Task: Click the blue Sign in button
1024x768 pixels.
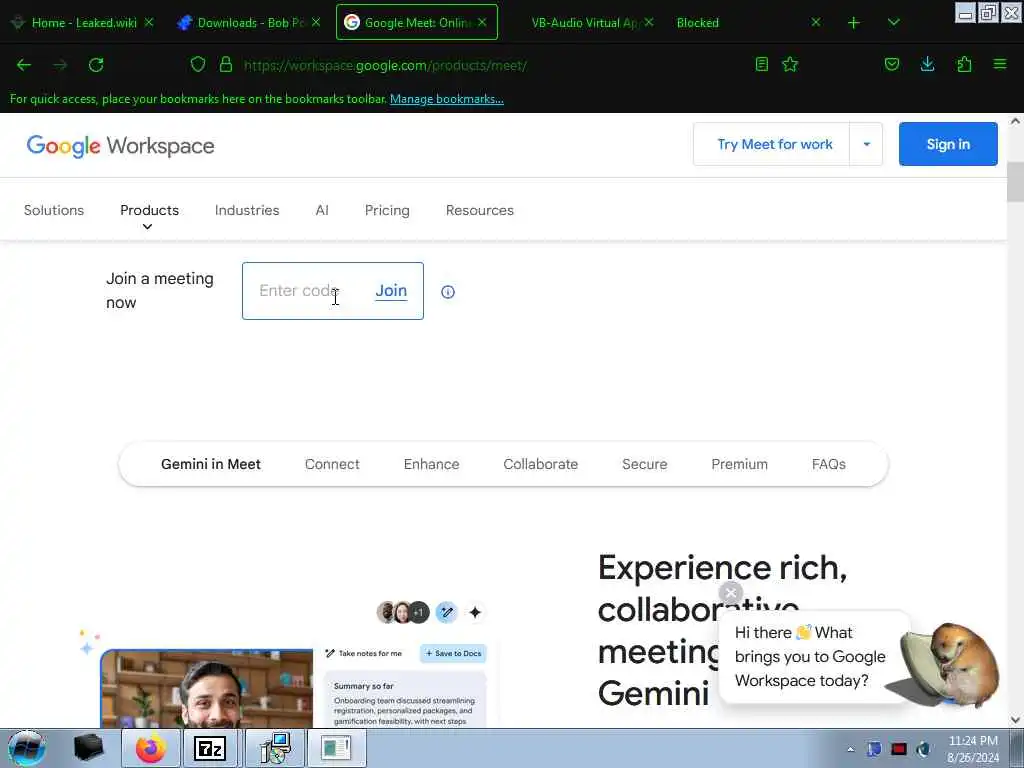Action: [x=948, y=144]
